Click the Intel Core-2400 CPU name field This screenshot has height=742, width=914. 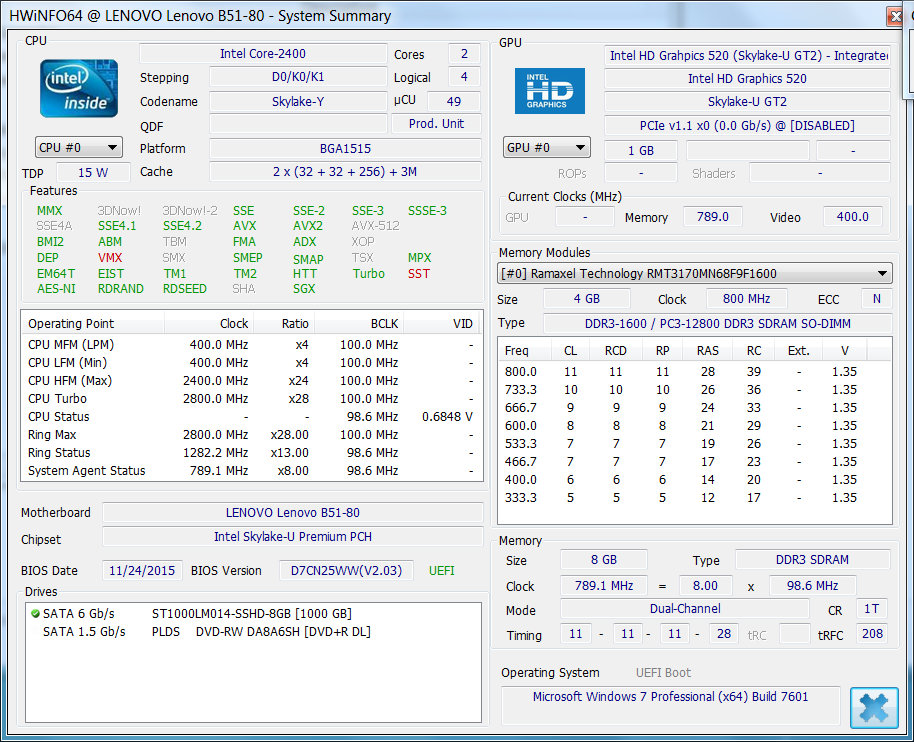pyautogui.click(x=263, y=54)
